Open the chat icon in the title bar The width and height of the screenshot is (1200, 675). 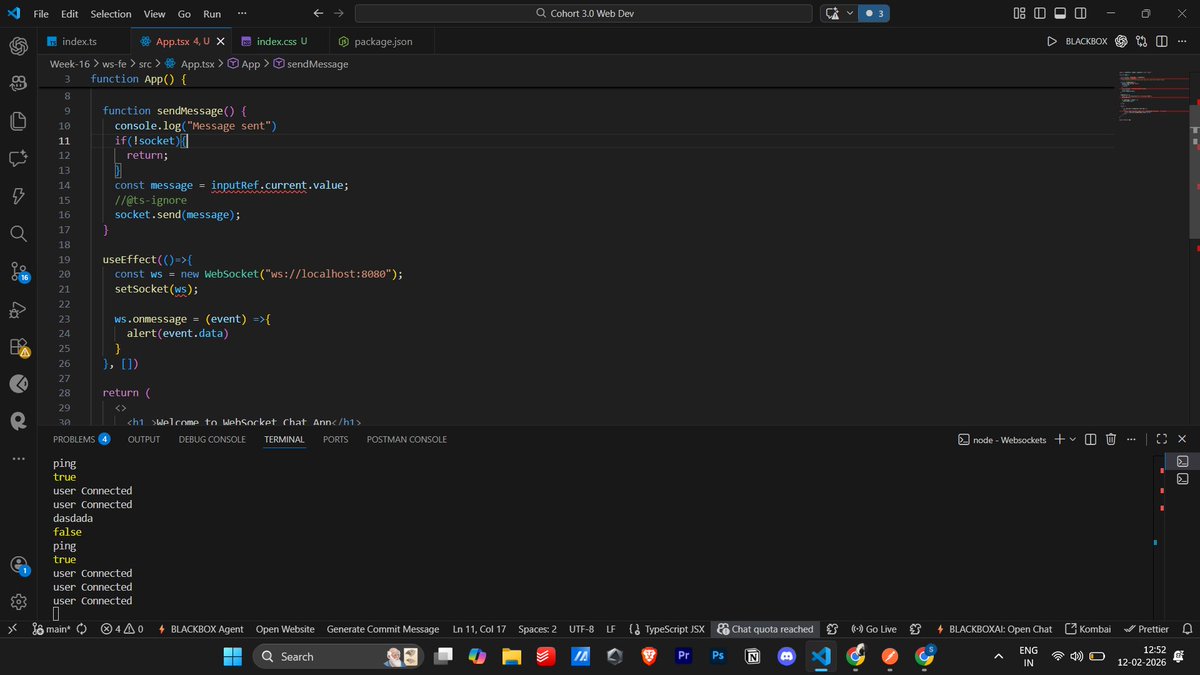(x=832, y=14)
